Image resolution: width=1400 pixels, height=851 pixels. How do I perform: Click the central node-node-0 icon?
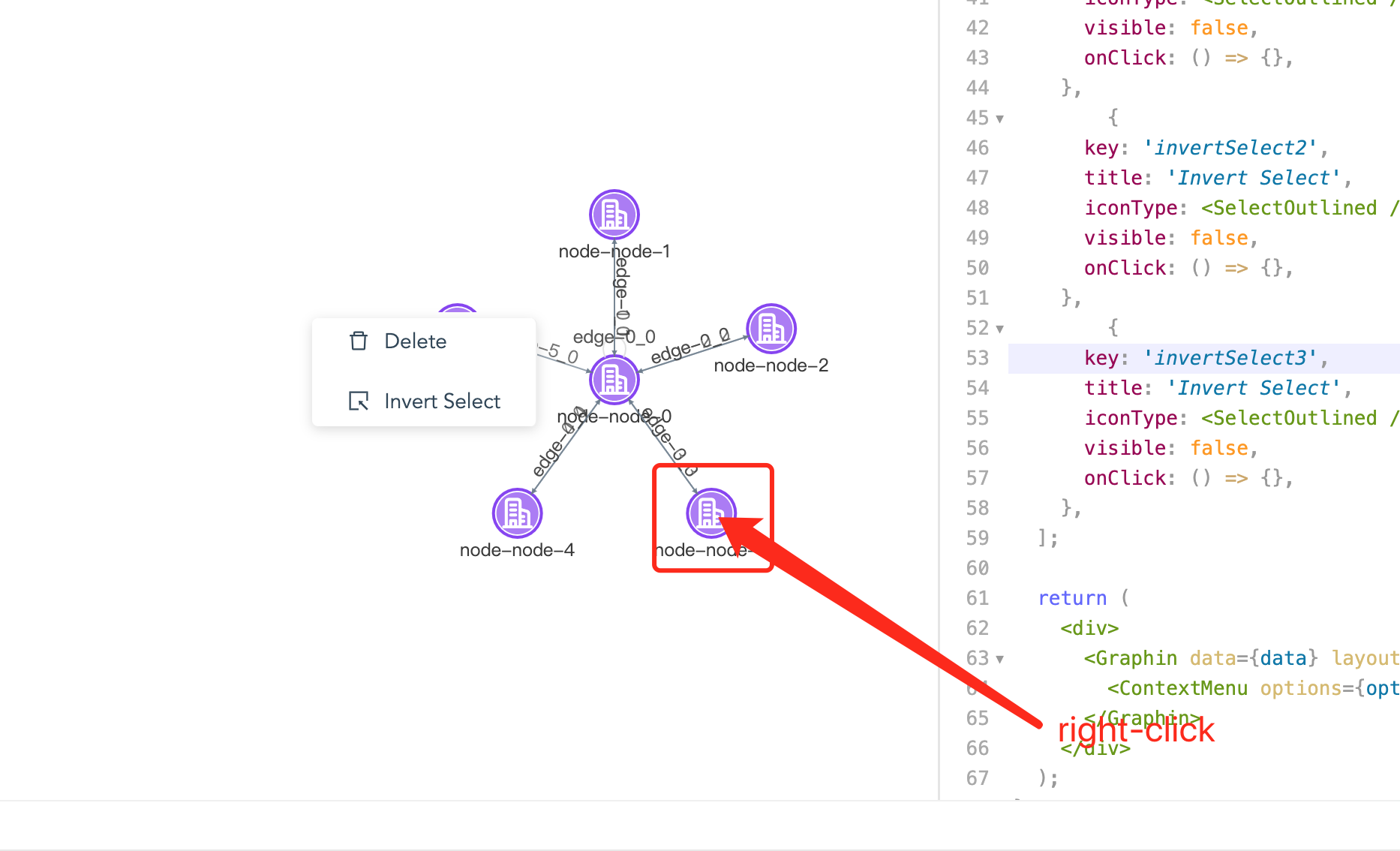click(614, 379)
